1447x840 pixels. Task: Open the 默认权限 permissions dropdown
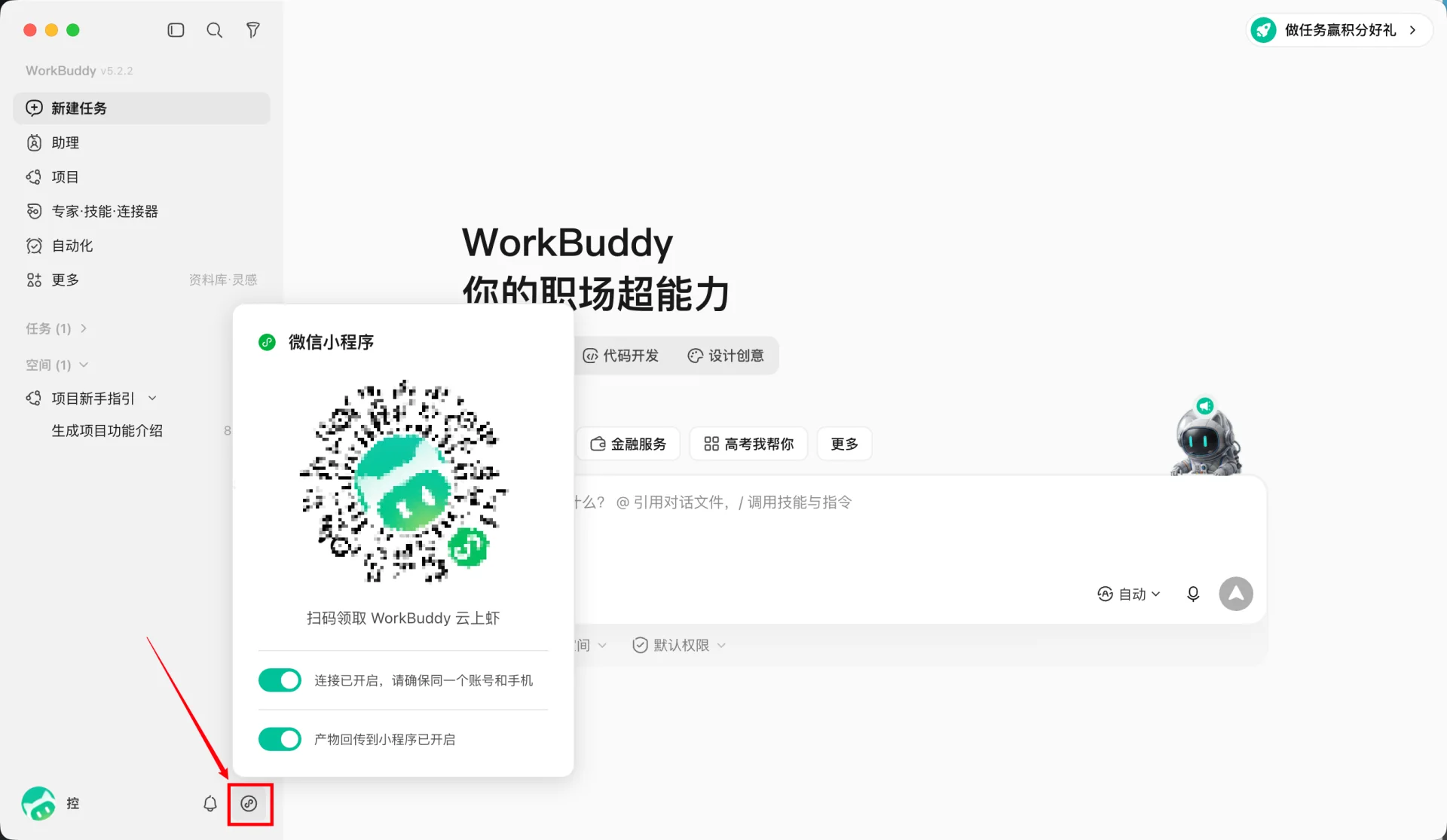click(x=679, y=645)
